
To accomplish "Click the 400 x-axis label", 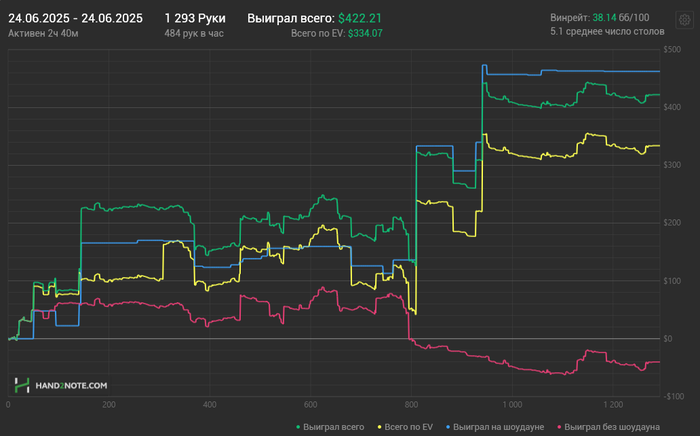I will tap(209, 405).
